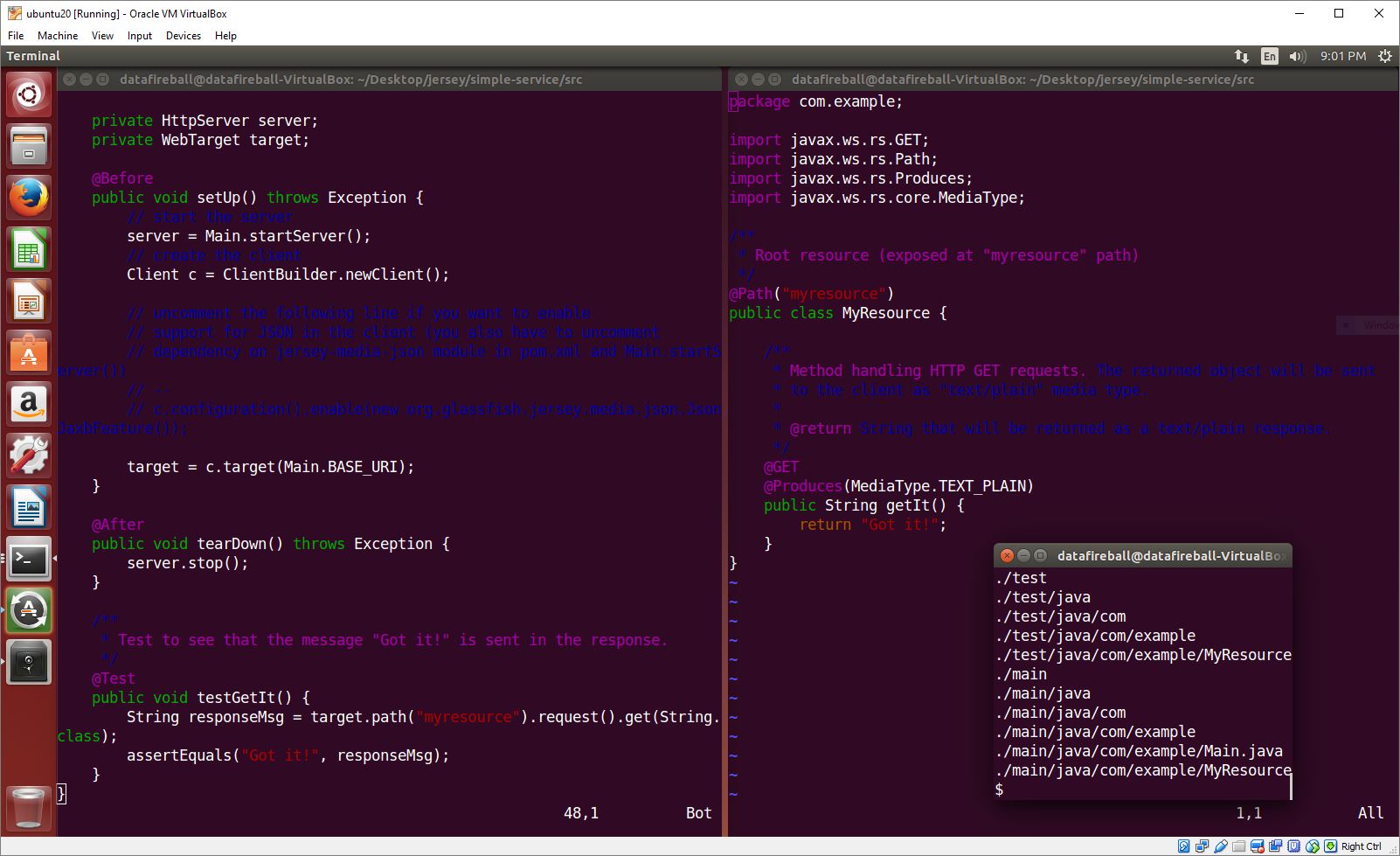Launch LibreOffice Calc from the dock

[x=29, y=248]
